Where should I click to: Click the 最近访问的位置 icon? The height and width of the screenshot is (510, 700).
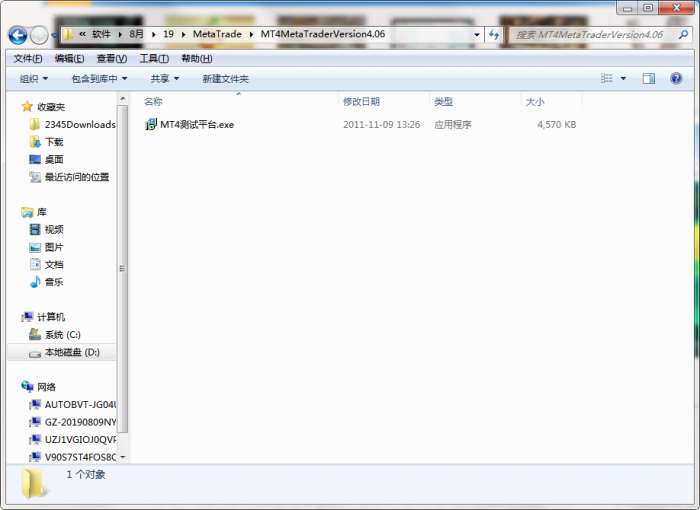[x=35, y=177]
